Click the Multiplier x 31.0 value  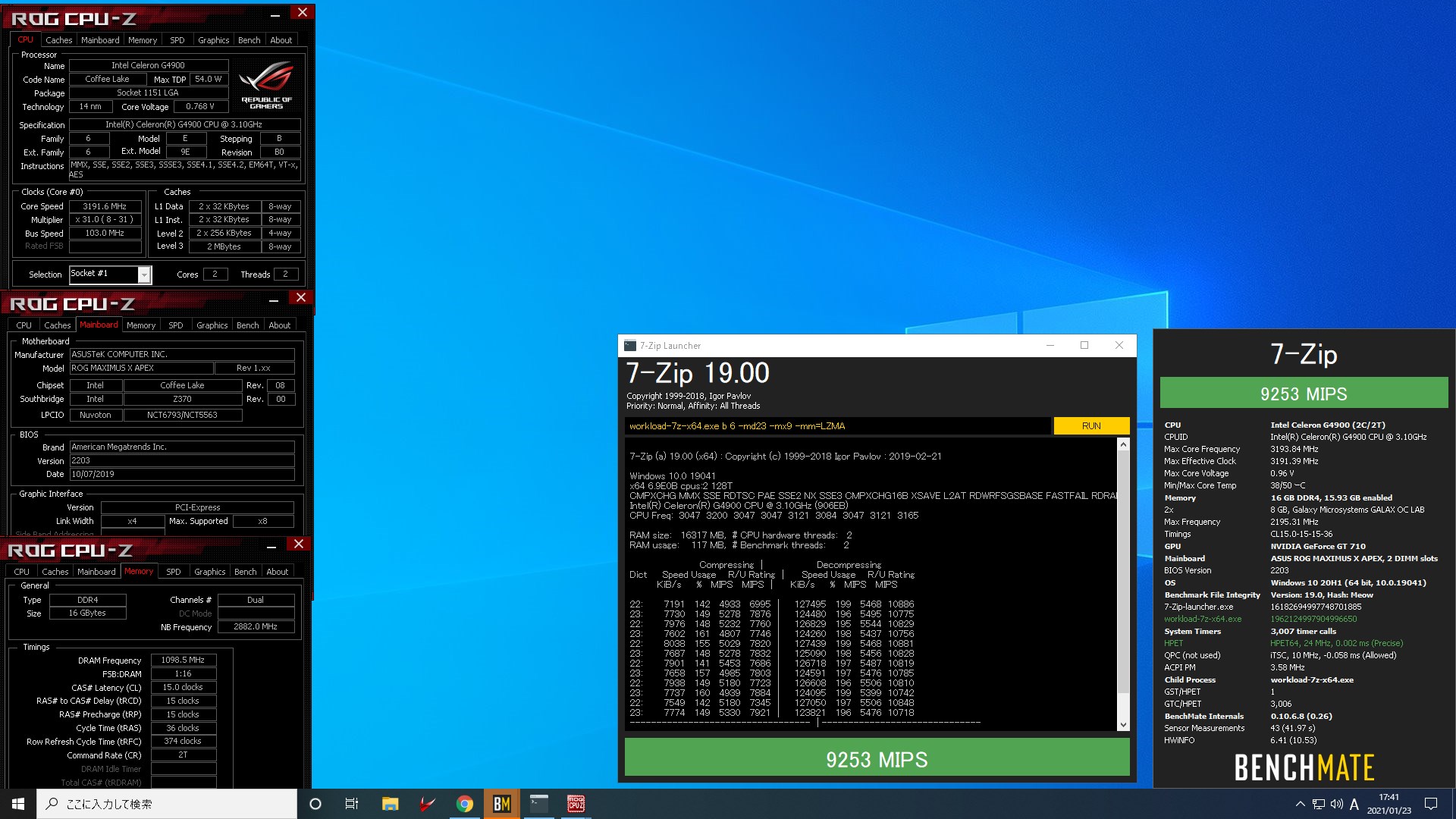[105, 220]
